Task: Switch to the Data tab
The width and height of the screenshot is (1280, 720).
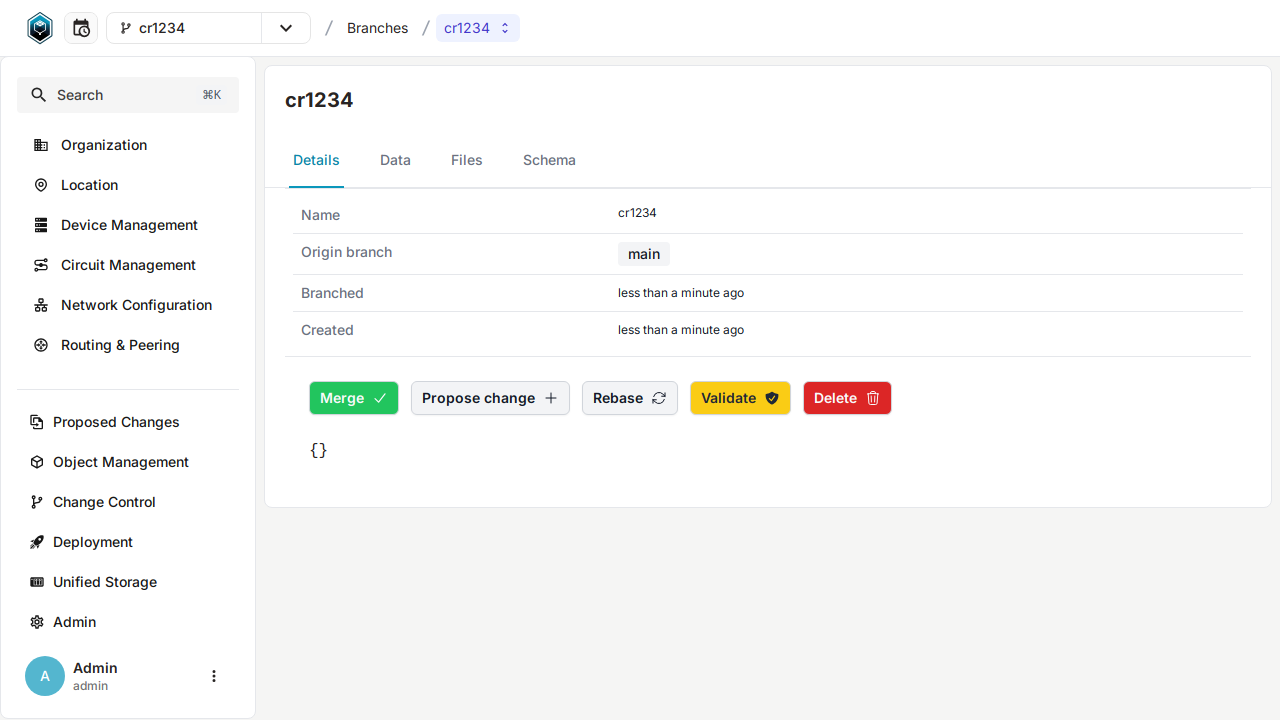Action: point(395,160)
